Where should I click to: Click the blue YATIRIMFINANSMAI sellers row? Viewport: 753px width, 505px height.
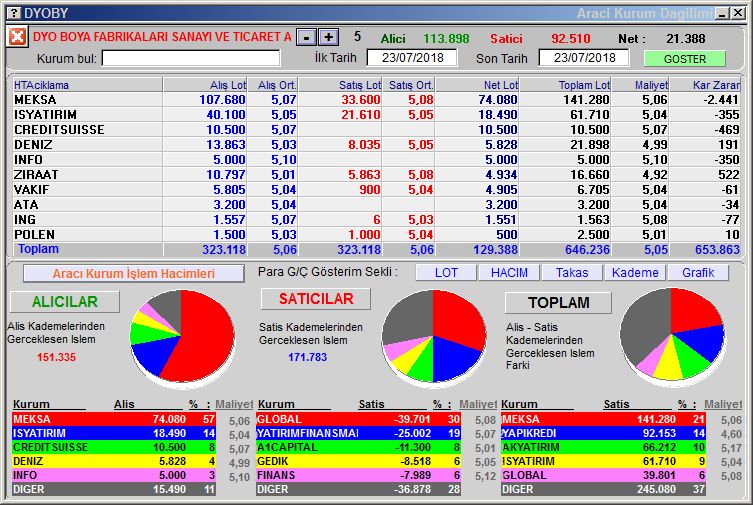358,433
